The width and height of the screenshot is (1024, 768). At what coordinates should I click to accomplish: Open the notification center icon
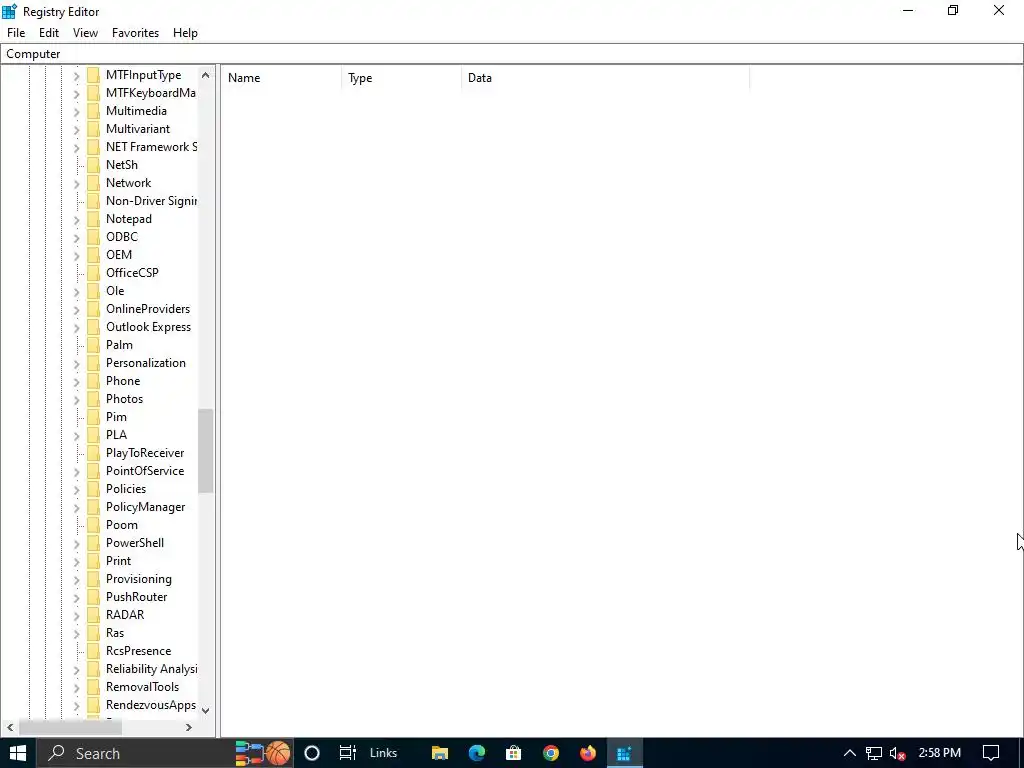[991, 753]
